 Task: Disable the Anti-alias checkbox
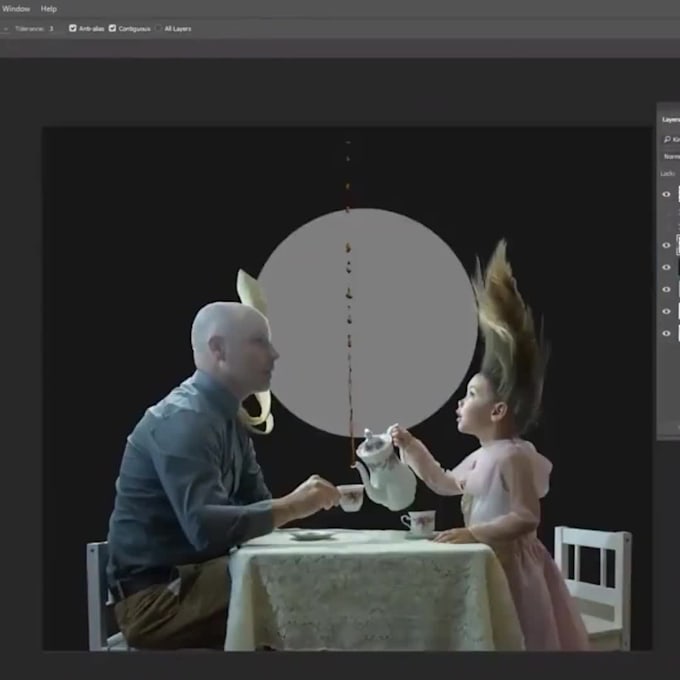(x=73, y=29)
